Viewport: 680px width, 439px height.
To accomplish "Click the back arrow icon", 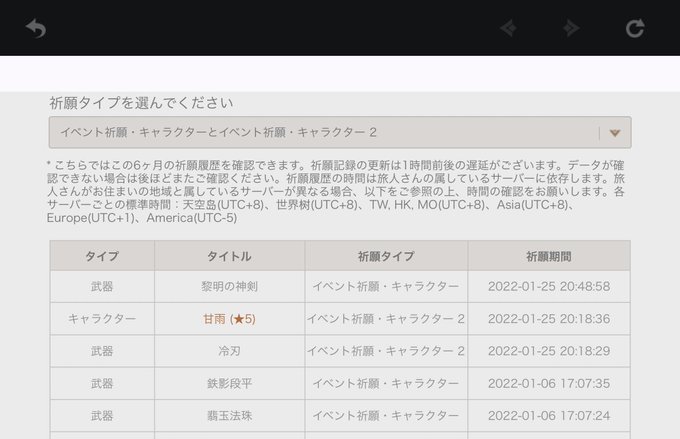I will tap(36, 29).
